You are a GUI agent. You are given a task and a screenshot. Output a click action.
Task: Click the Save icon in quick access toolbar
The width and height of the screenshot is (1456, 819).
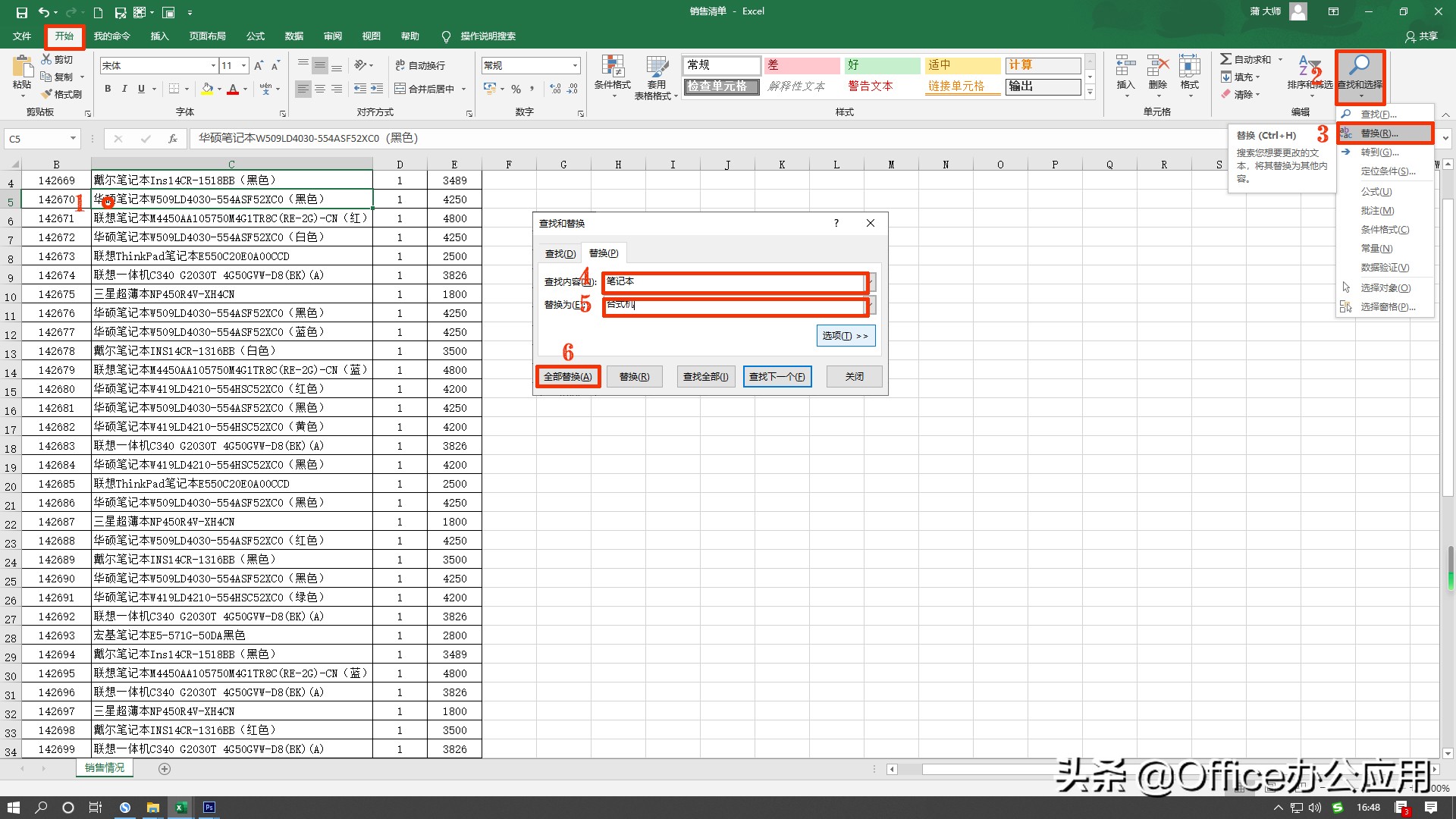pyautogui.click(x=21, y=12)
